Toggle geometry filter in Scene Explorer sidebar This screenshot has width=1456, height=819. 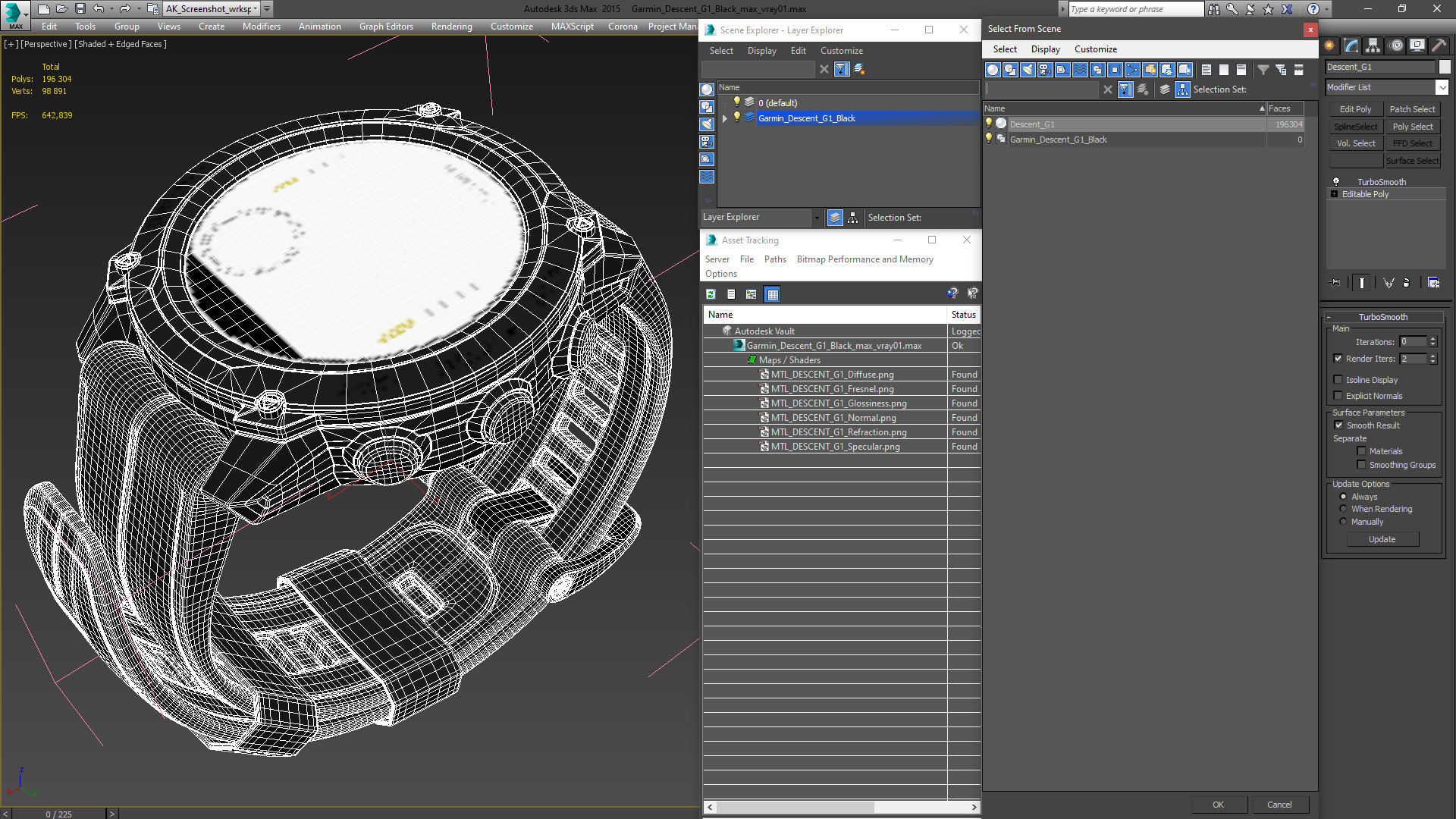click(707, 90)
